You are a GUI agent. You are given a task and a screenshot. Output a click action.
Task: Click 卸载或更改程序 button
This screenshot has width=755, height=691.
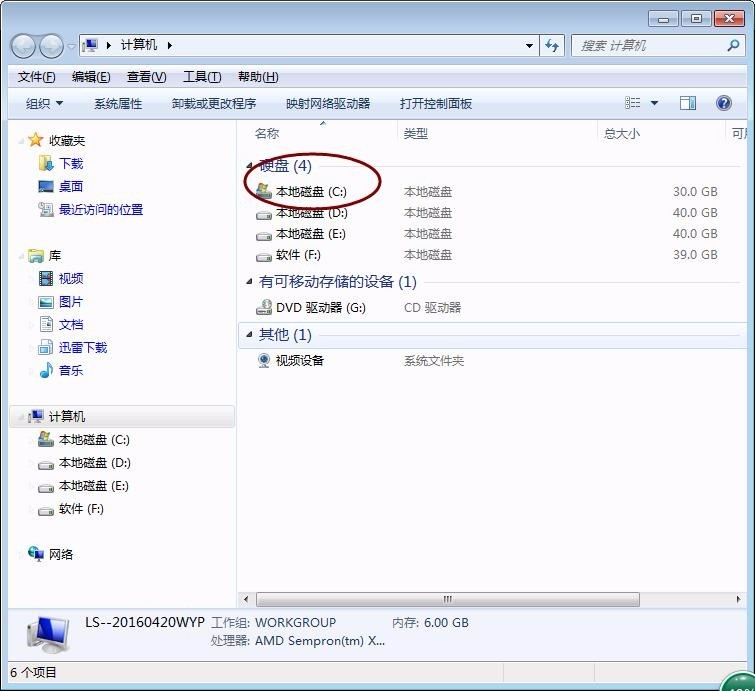214,104
